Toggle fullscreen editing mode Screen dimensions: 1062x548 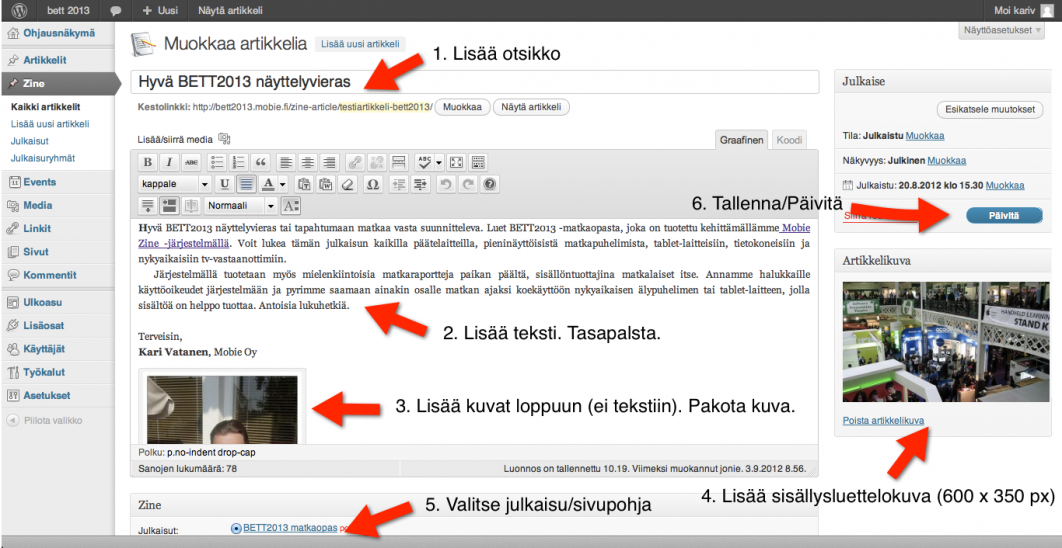tap(456, 162)
